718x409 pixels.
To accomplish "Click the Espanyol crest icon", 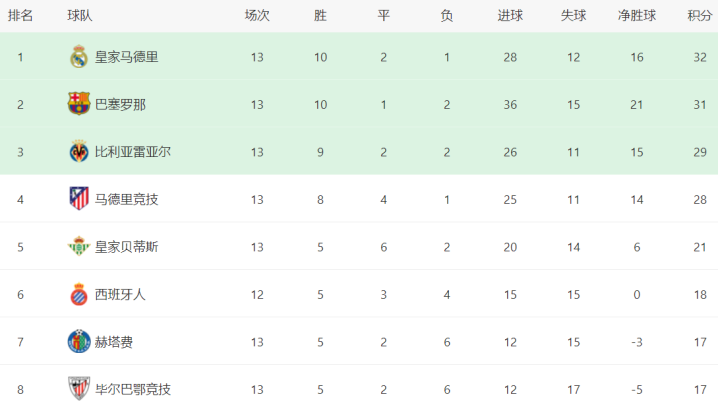I will (x=79, y=294).
